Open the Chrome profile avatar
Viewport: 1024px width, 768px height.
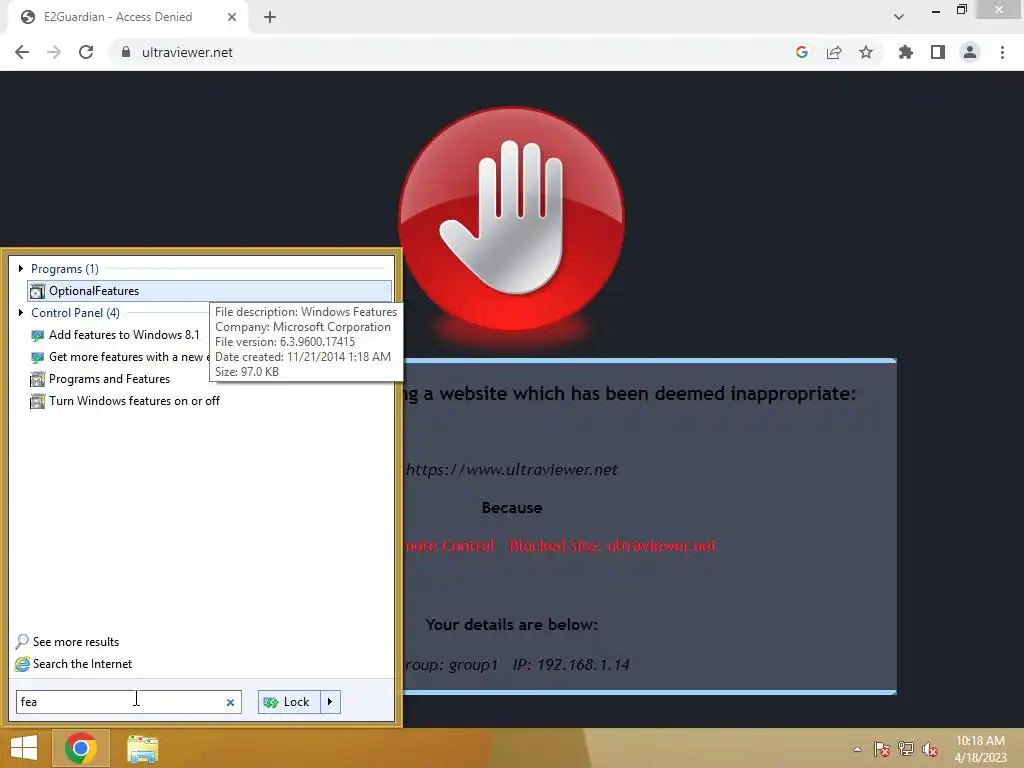point(970,52)
